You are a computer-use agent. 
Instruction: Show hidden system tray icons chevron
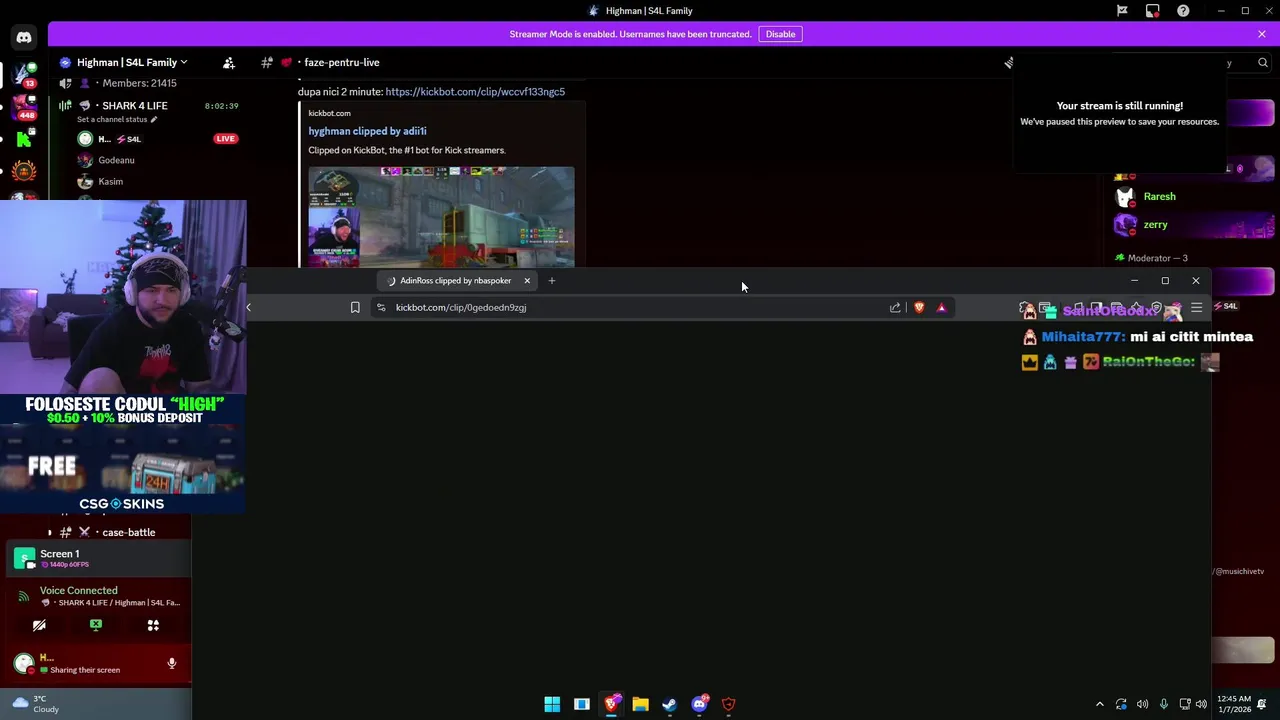coord(1100,704)
